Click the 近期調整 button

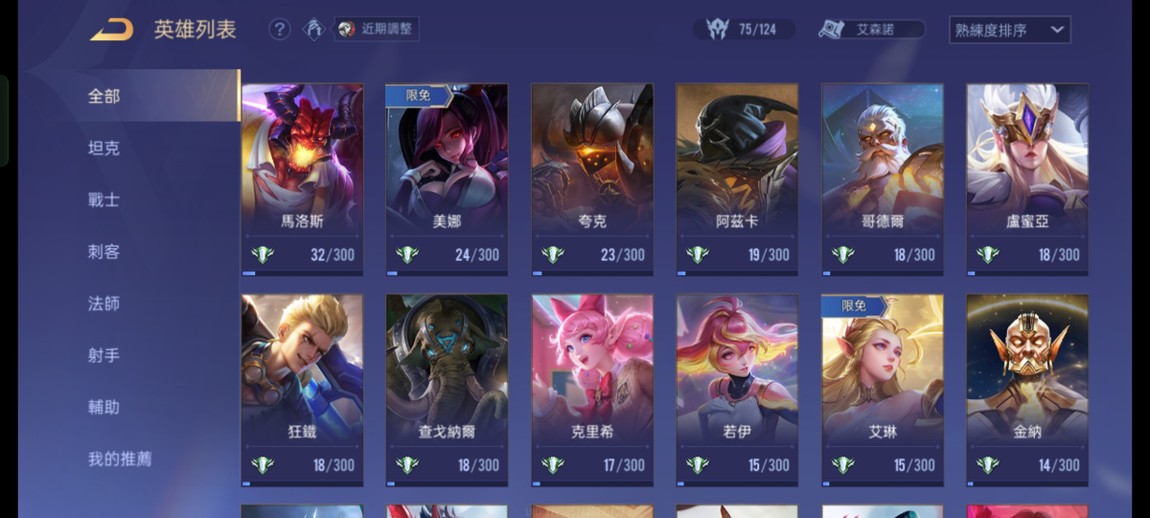click(377, 29)
